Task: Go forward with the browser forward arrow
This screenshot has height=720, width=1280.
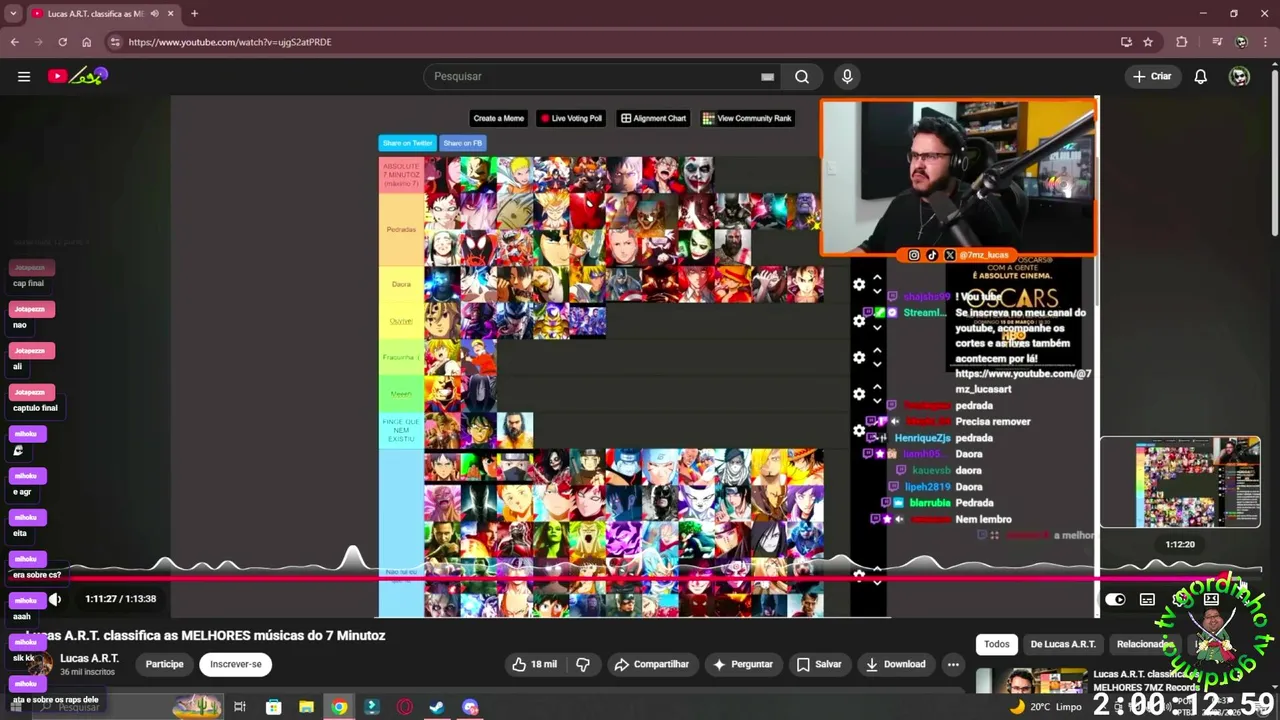Action: pyautogui.click(x=38, y=42)
